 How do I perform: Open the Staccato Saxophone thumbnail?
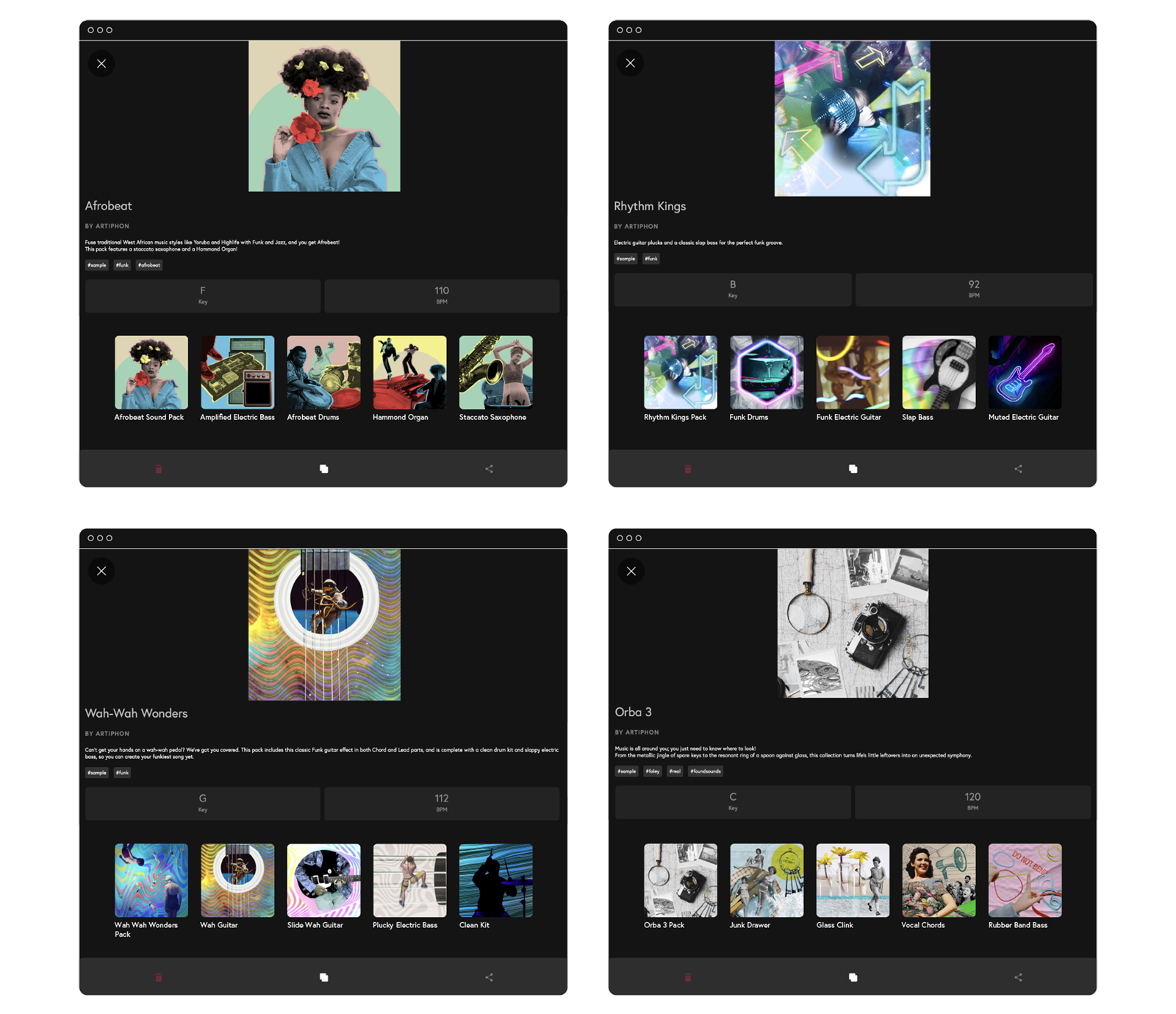tap(496, 373)
